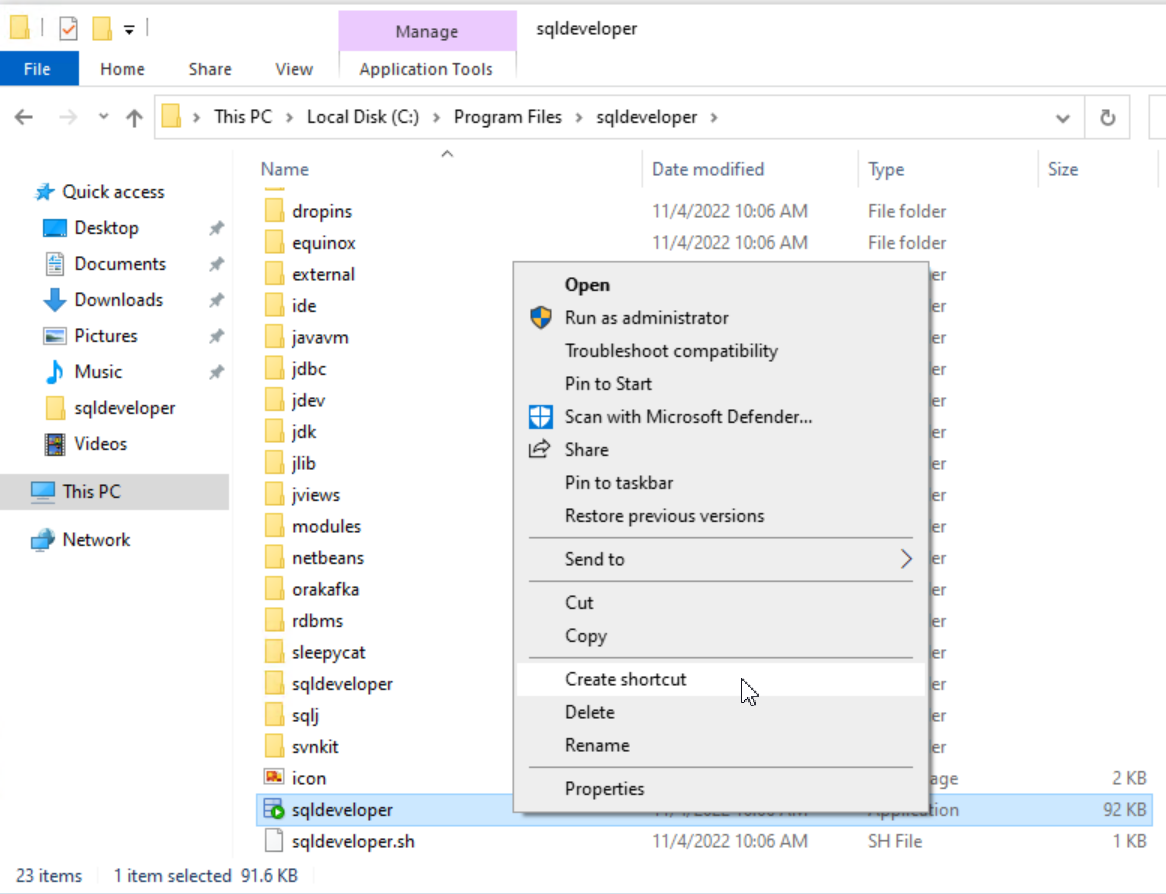Viewport: 1166px width, 894px height.
Task: Go up one level with Up arrow
Action: (x=134, y=118)
